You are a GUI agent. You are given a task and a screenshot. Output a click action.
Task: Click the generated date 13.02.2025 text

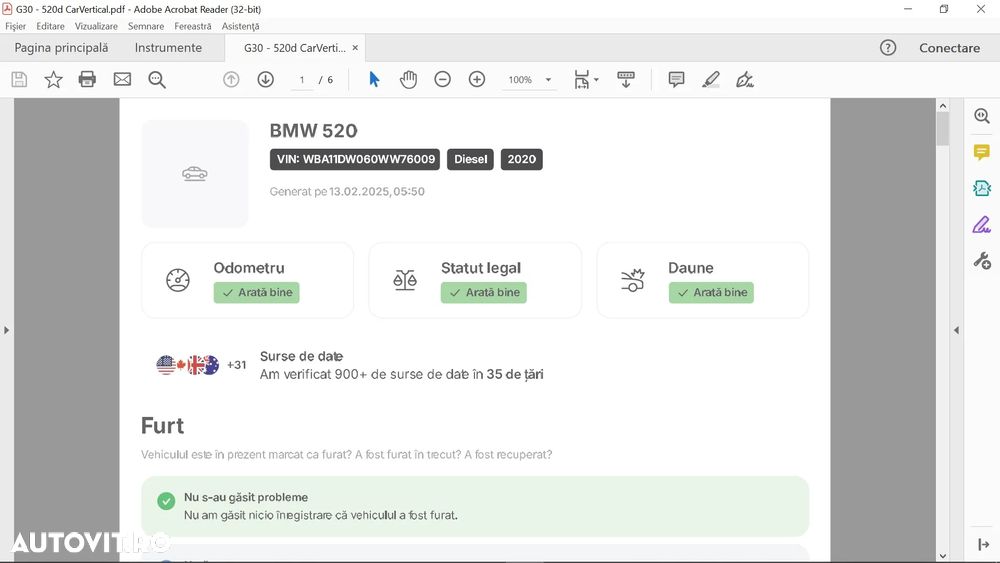[377, 191]
